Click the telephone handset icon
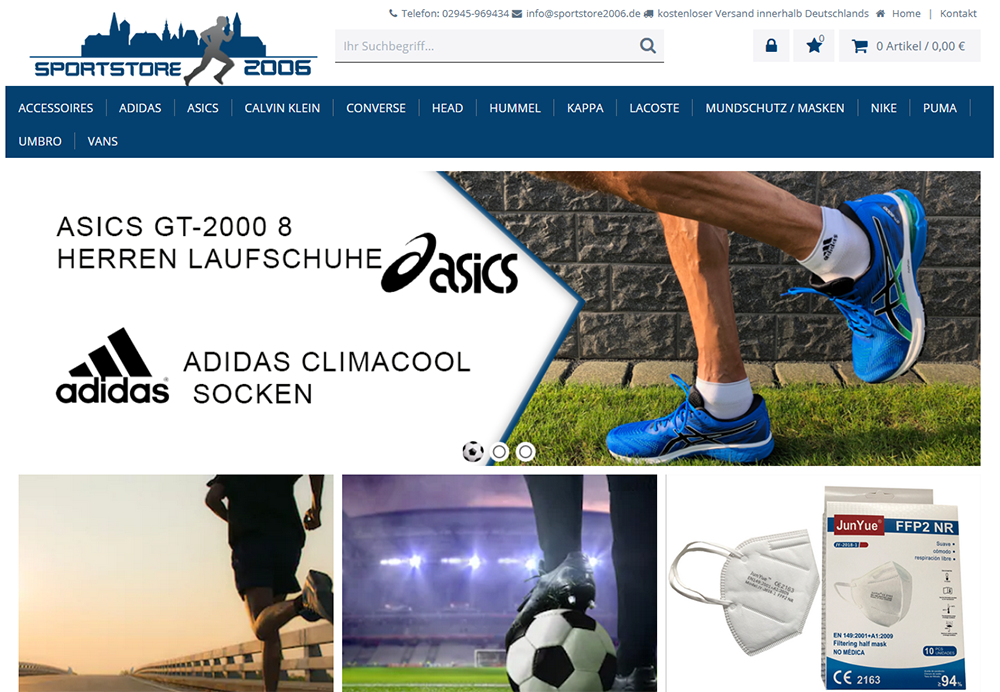 393,13
